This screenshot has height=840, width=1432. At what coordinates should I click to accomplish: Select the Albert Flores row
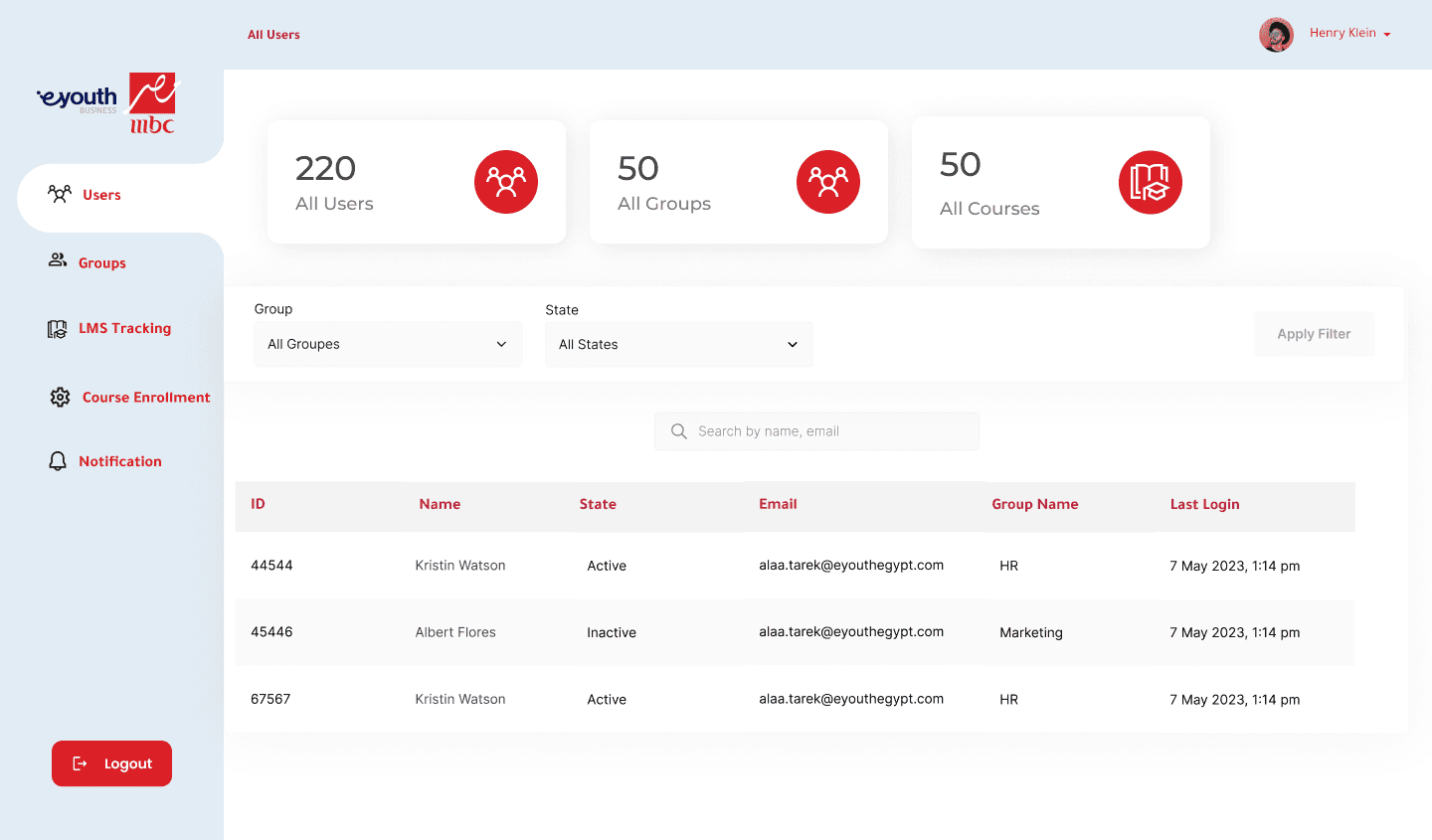454,632
